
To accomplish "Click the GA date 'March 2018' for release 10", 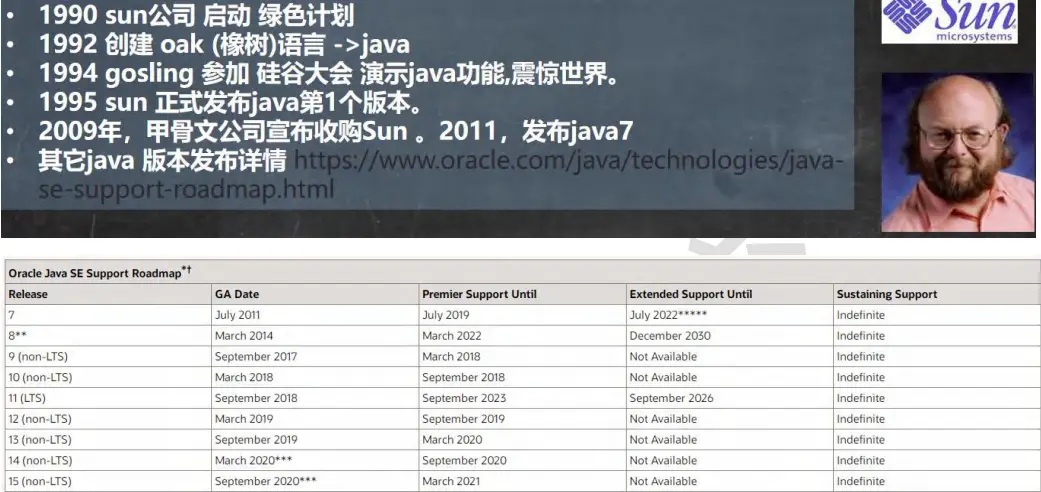I will (244, 377).
